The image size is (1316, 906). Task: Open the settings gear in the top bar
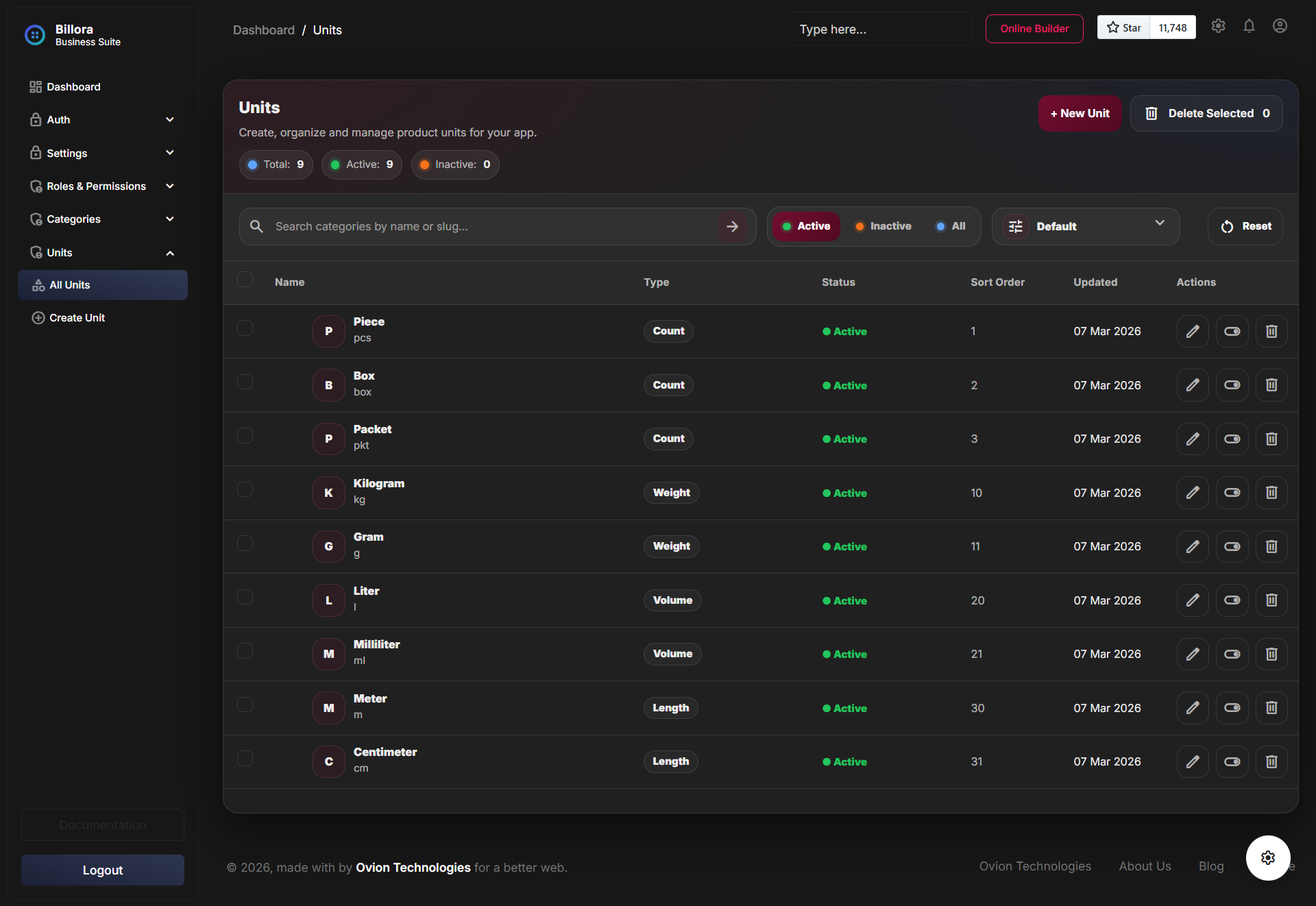tap(1218, 26)
